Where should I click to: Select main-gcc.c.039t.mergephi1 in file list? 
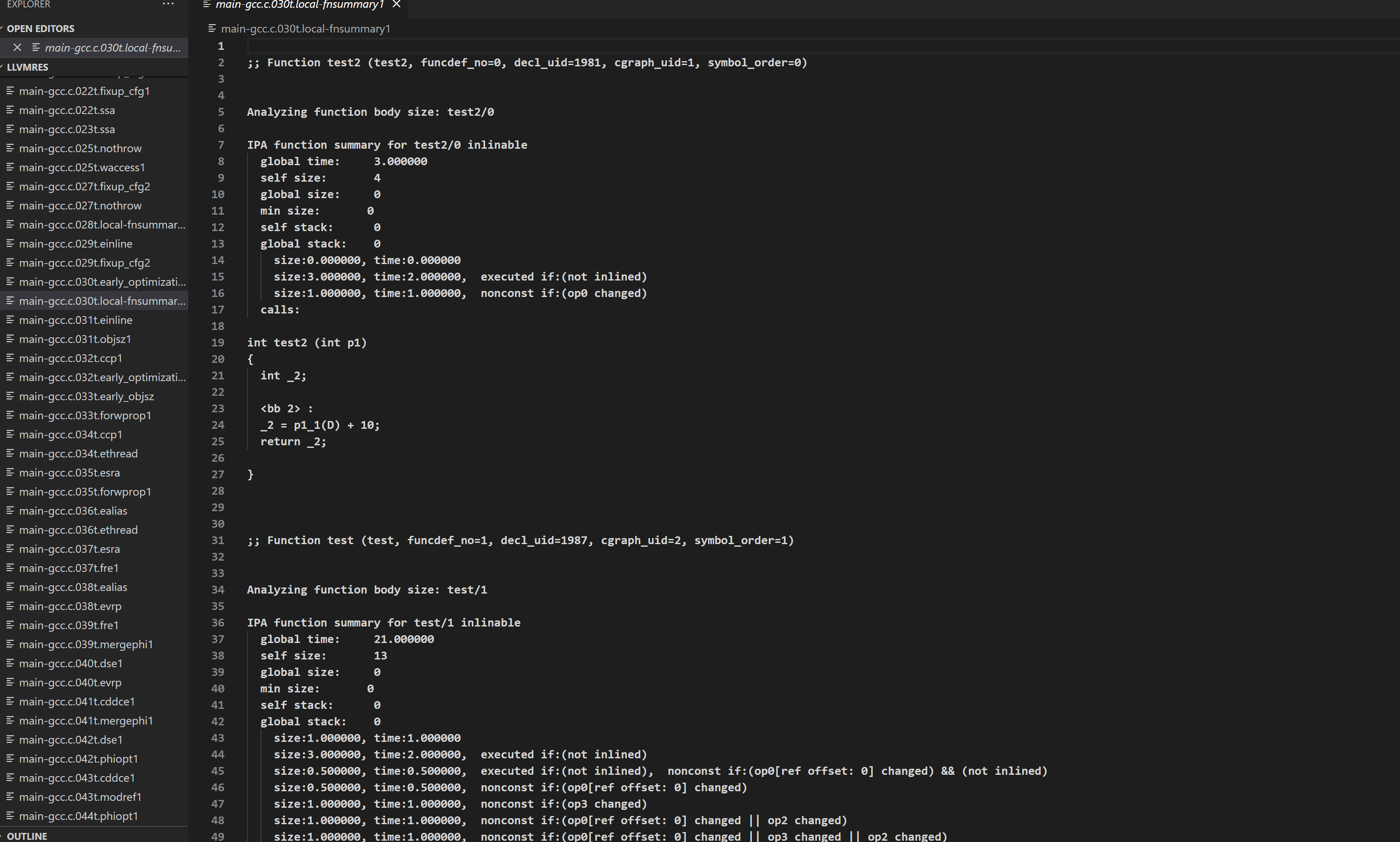pos(86,645)
